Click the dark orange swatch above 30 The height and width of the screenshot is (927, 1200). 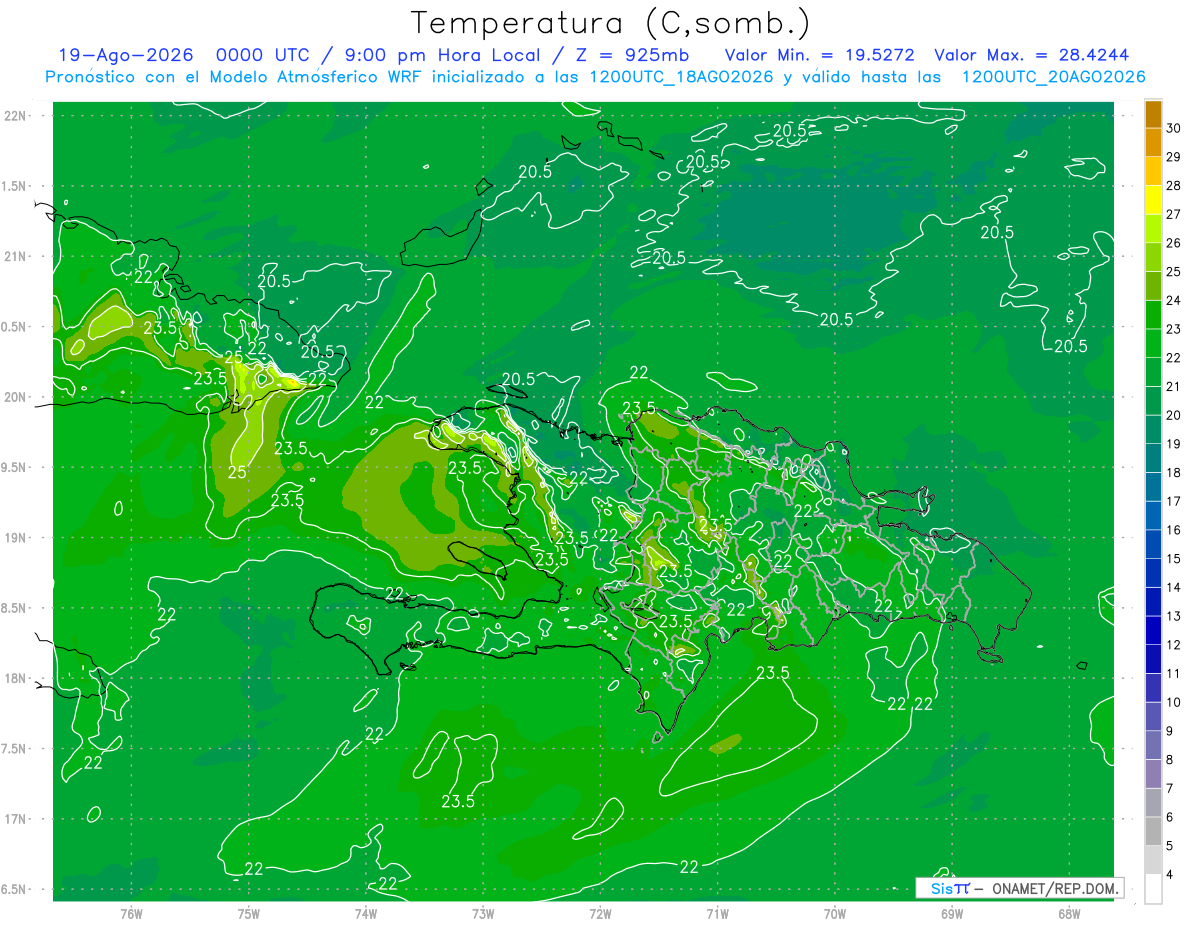pos(1153,115)
